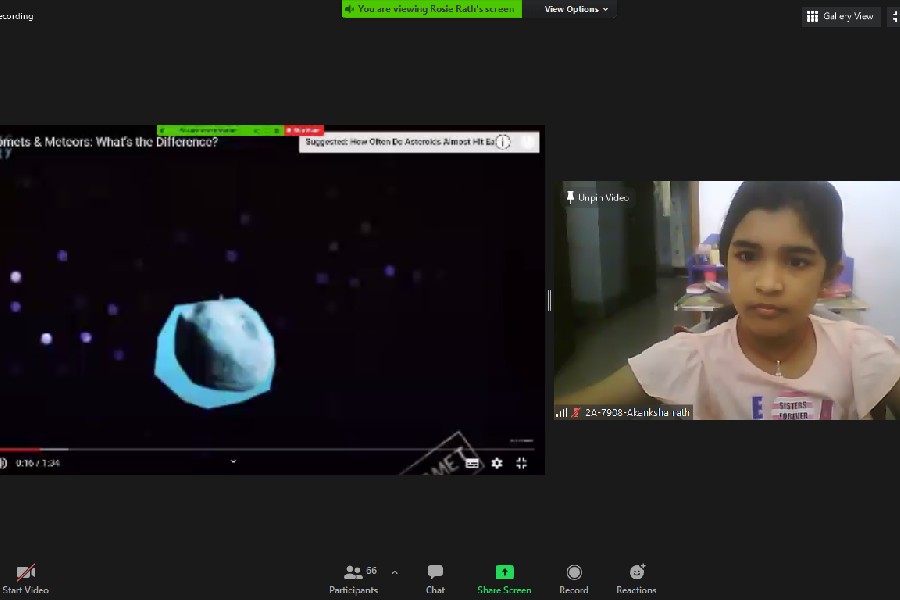This screenshot has width=900, height=600.
Task: Click the chevron below the video timeline
Action: [x=233, y=462]
